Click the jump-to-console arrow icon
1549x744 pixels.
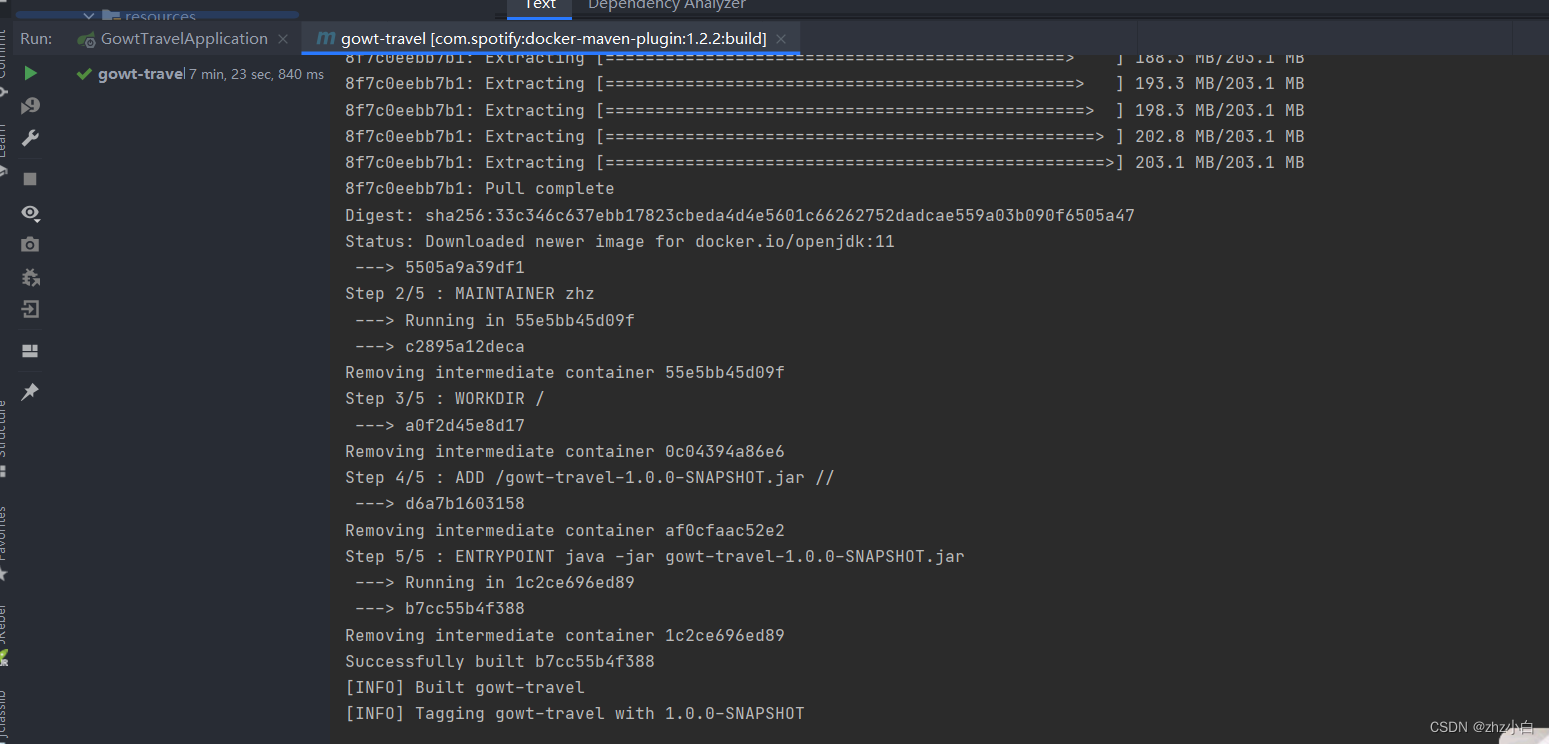click(x=28, y=312)
